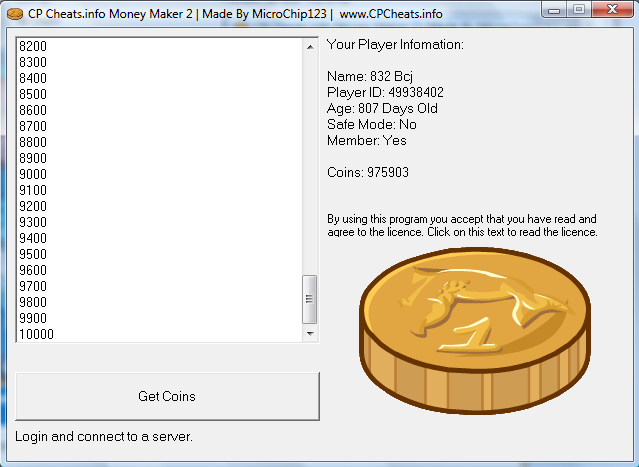Pick the 9500 list entry
Image resolution: width=639 pixels, height=467 pixels.
tap(33, 254)
